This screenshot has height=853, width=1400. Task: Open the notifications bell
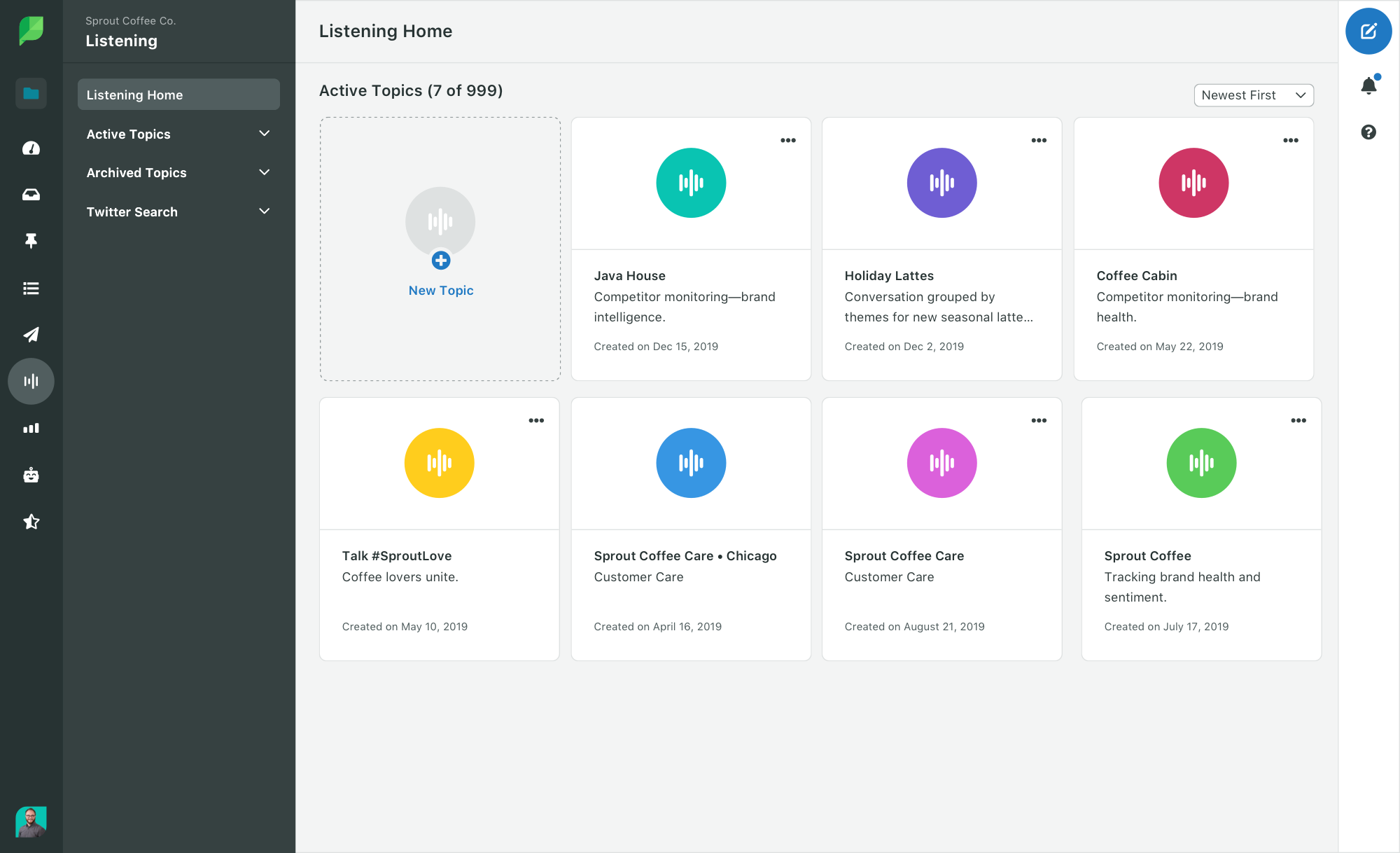[1368, 85]
